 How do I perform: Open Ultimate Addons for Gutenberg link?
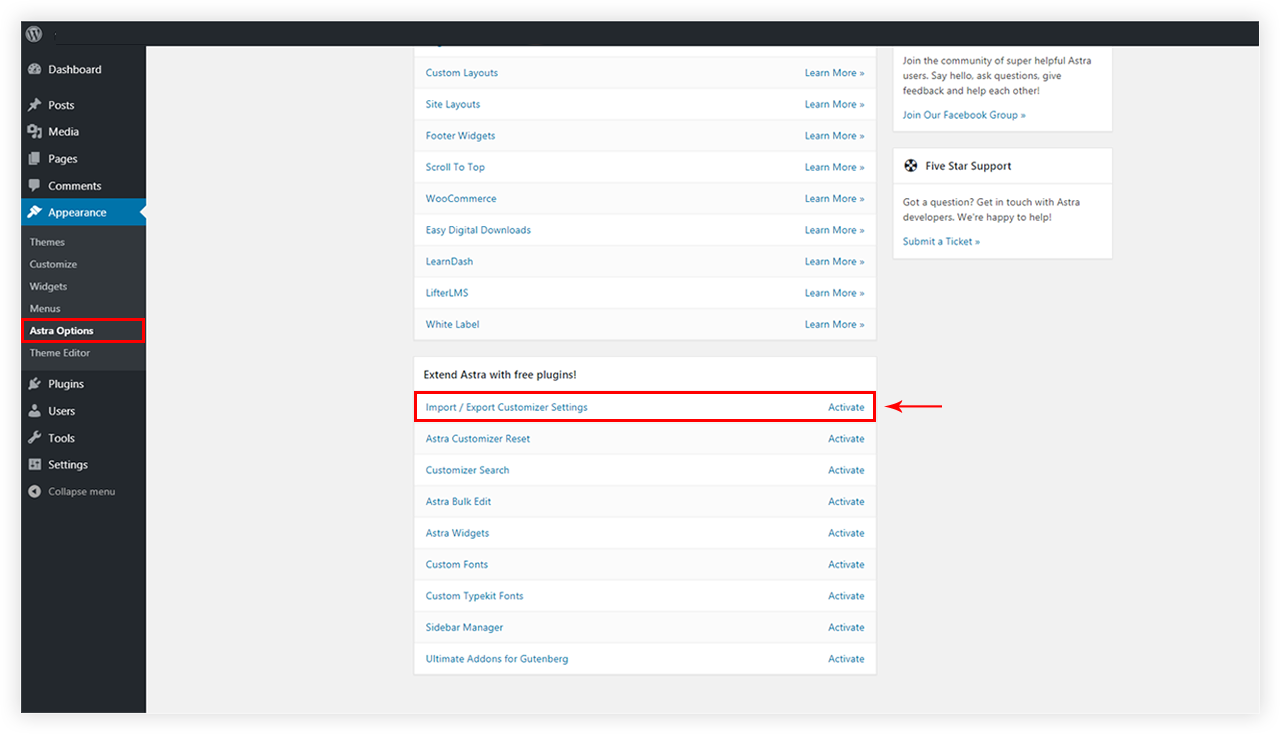point(497,659)
